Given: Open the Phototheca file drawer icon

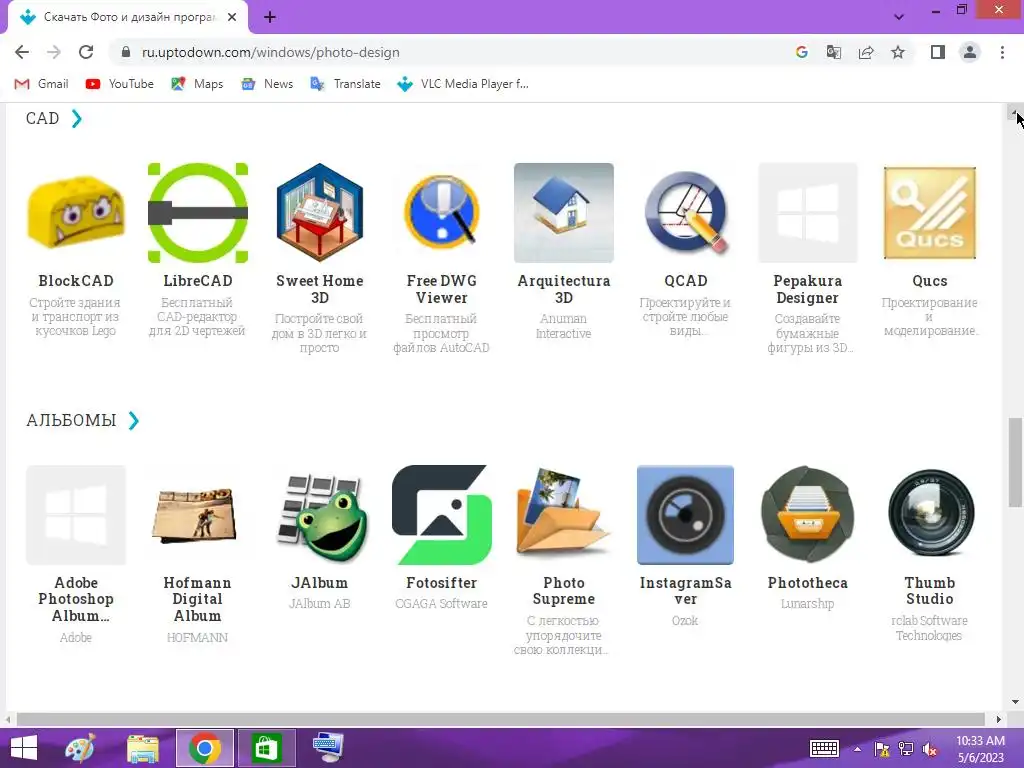Looking at the screenshot, I should point(808,515).
